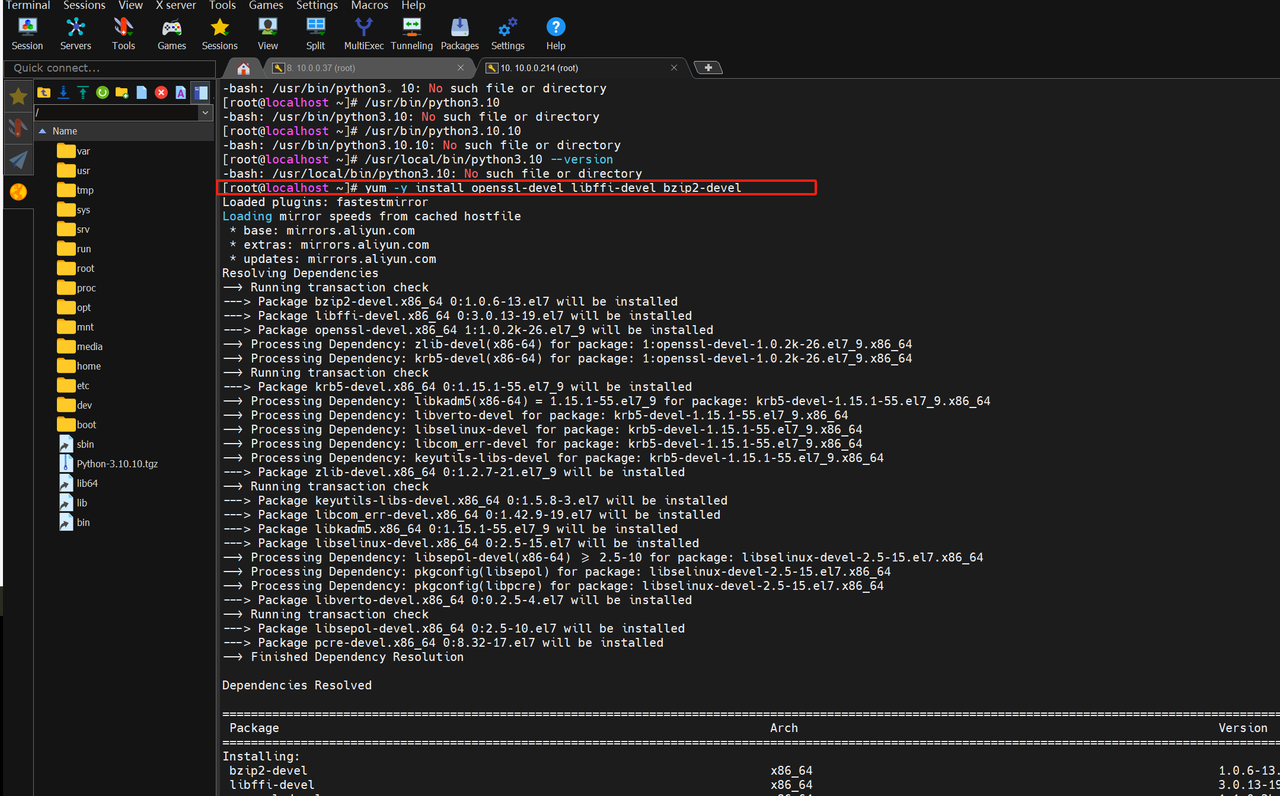1280x796 pixels.
Task: Sort files by Name column header
Action: tap(65, 131)
